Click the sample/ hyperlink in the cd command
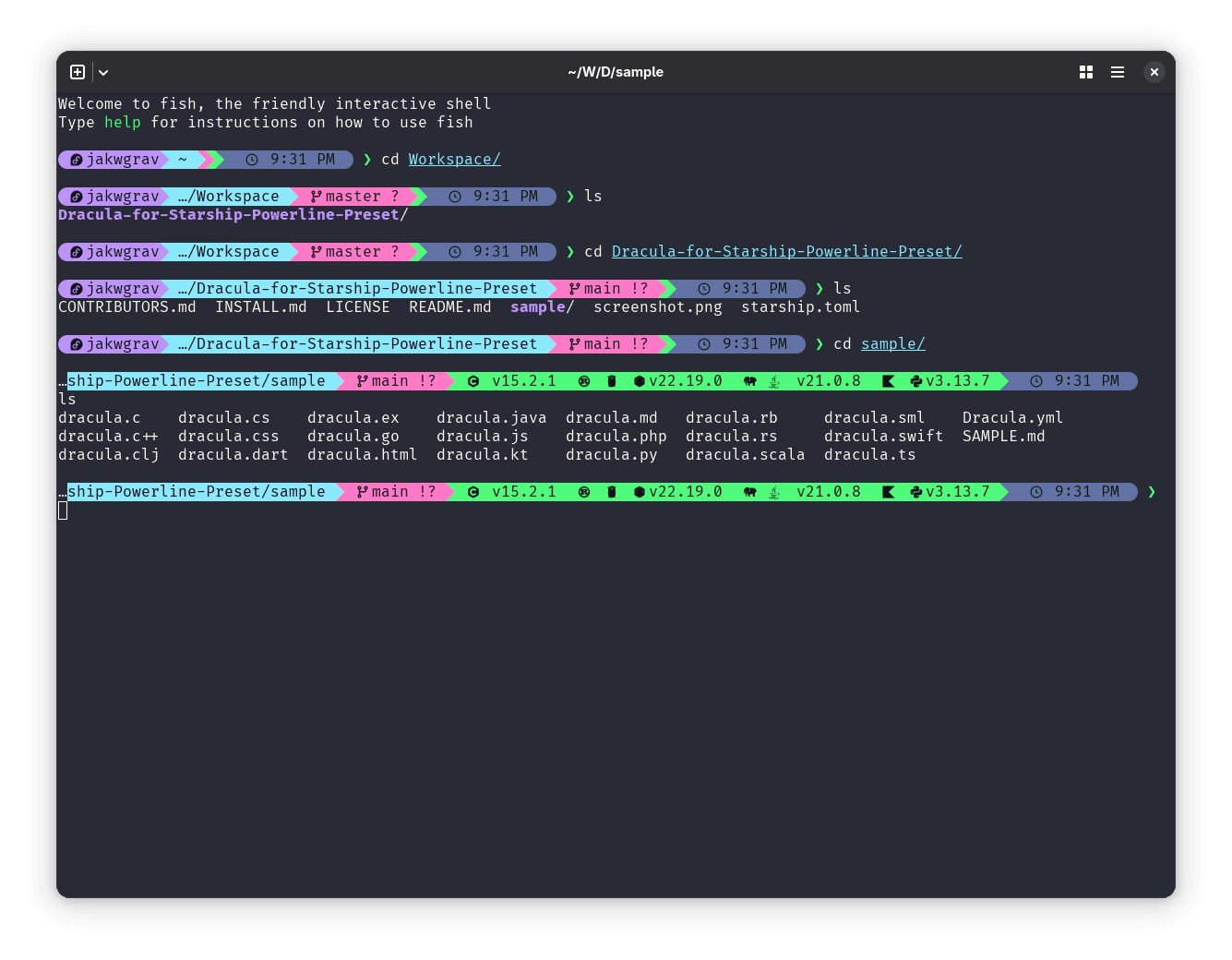1232x960 pixels. coord(891,343)
